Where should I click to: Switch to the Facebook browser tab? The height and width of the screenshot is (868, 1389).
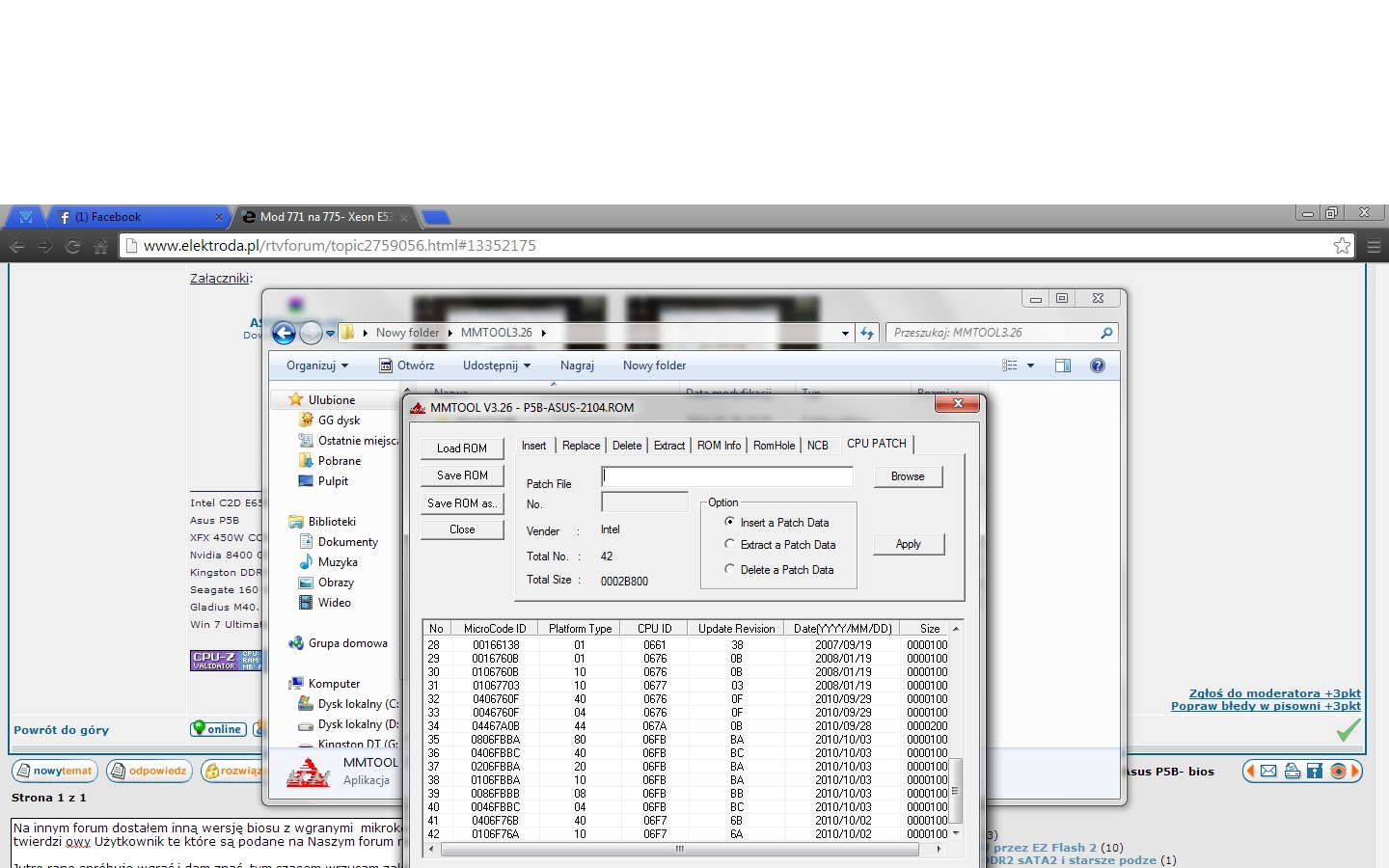141,217
